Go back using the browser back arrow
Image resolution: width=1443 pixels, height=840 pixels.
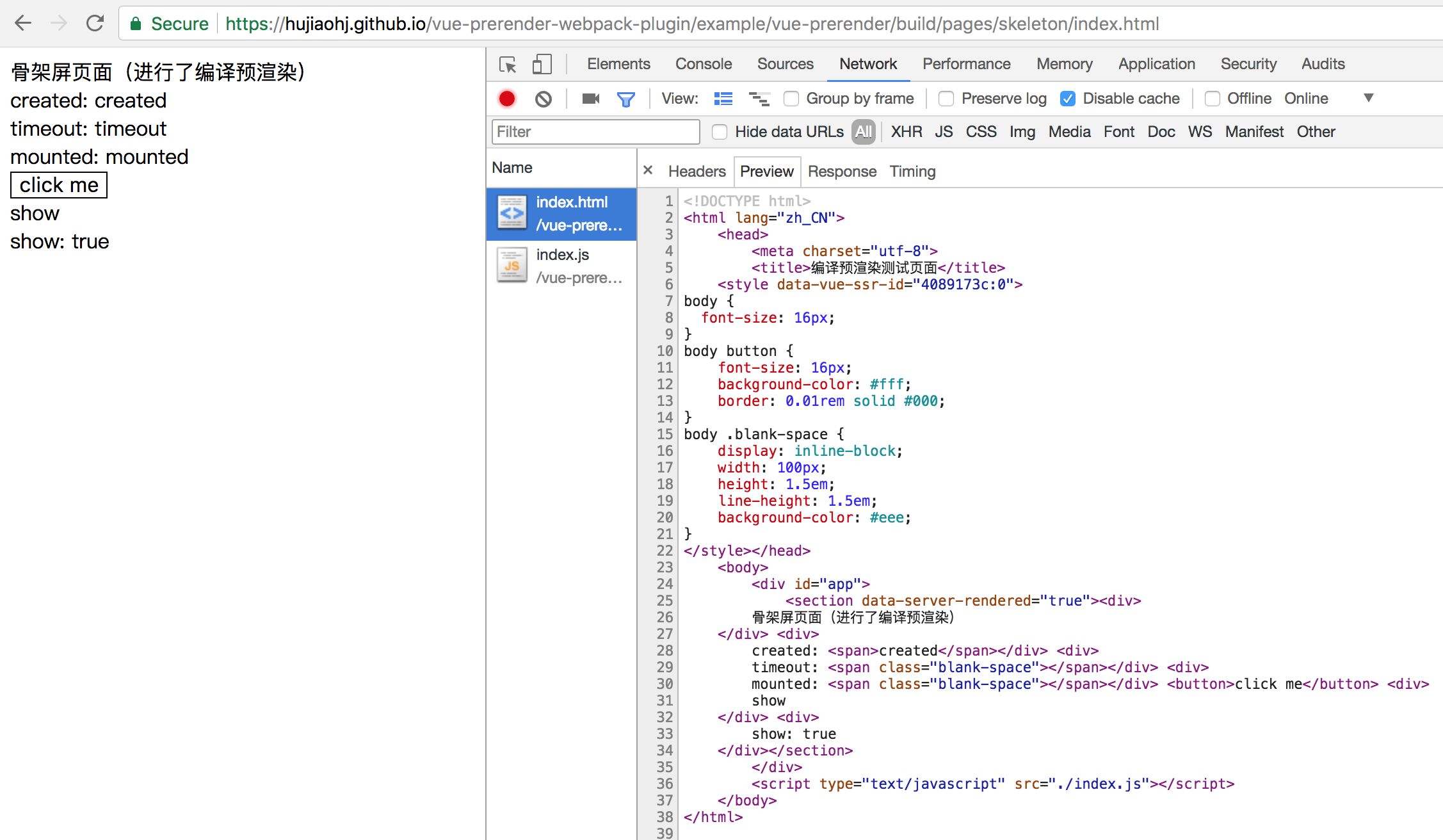coord(23,24)
